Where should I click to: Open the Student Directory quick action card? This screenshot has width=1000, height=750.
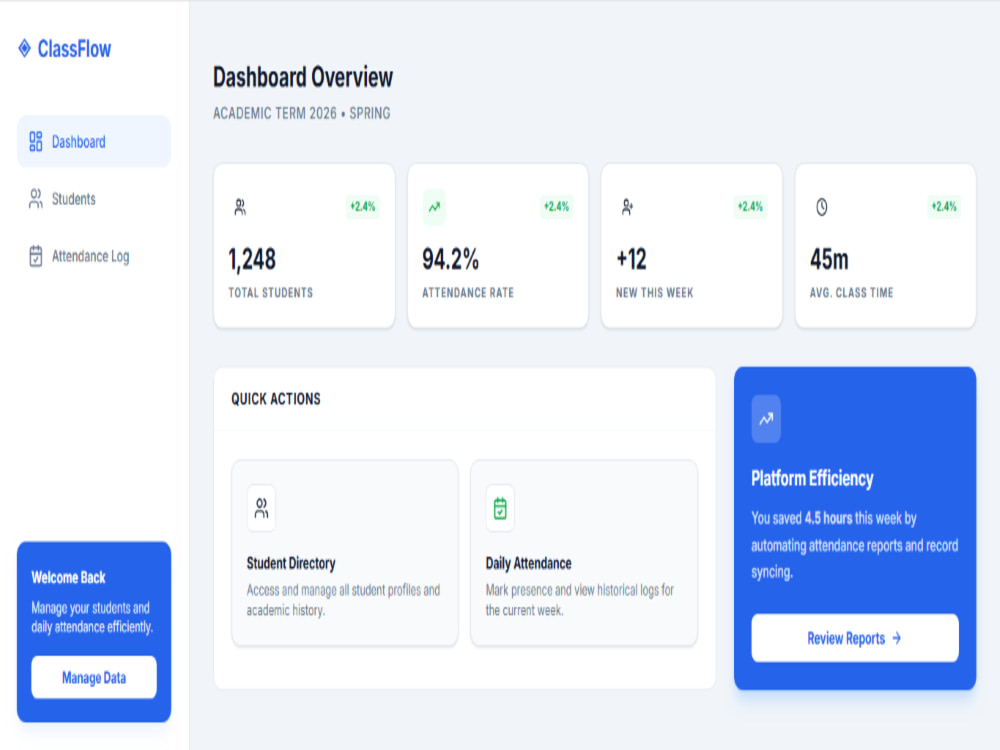coord(344,553)
